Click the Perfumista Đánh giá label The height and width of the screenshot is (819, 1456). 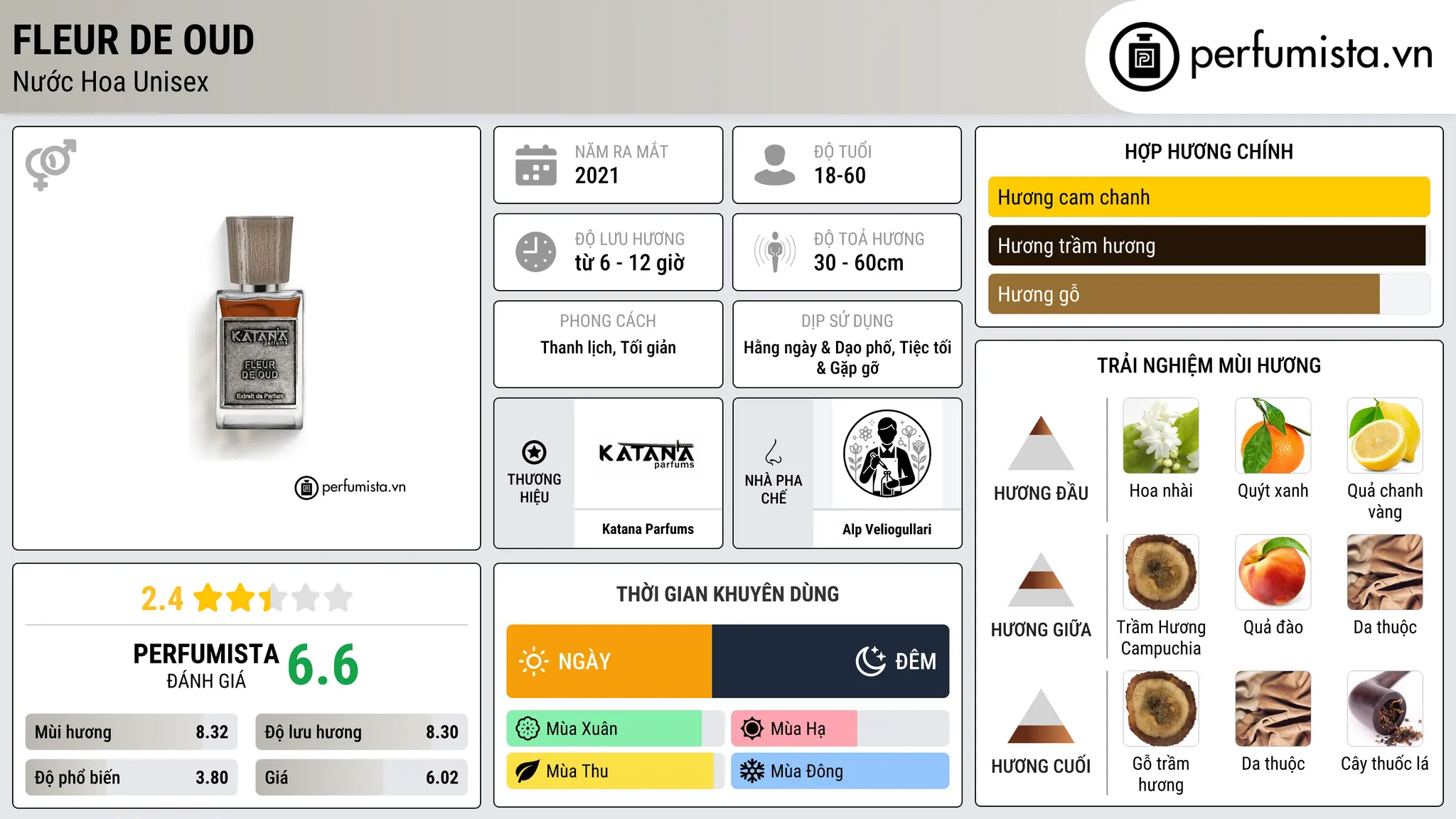pos(206,665)
